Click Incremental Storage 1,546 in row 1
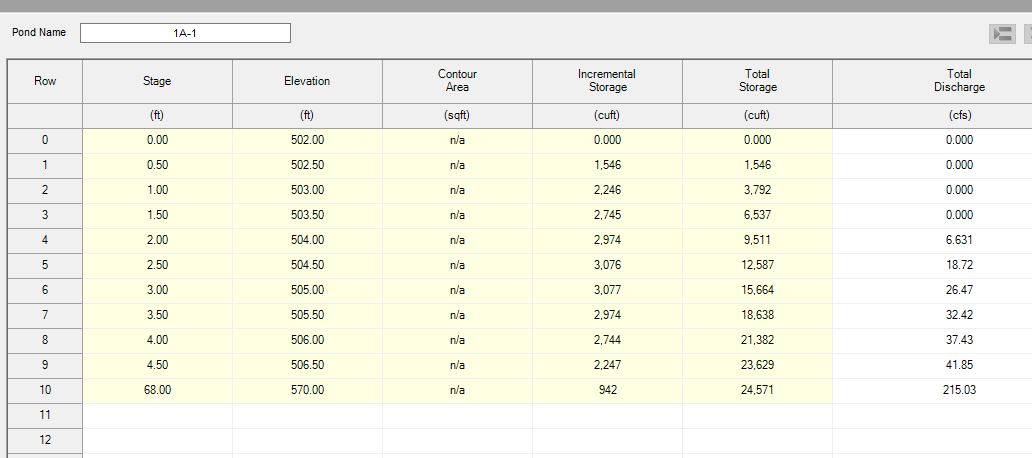1032x458 pixels. (607, 165)
